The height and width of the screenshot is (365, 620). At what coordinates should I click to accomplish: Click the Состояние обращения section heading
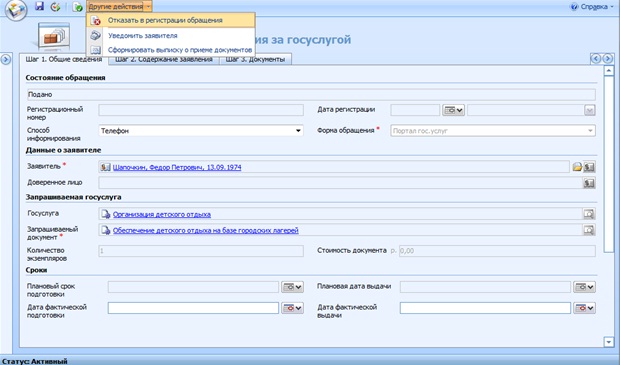(65, 78)
